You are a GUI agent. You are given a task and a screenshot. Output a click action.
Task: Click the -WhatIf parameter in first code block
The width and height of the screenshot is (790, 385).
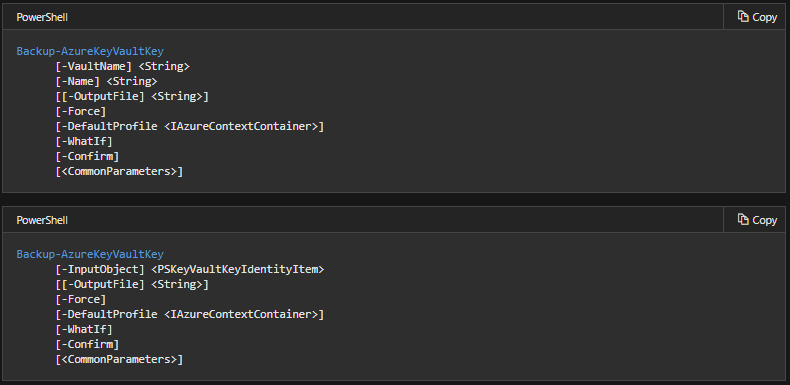pyautogui.click(x=84, y=141)
